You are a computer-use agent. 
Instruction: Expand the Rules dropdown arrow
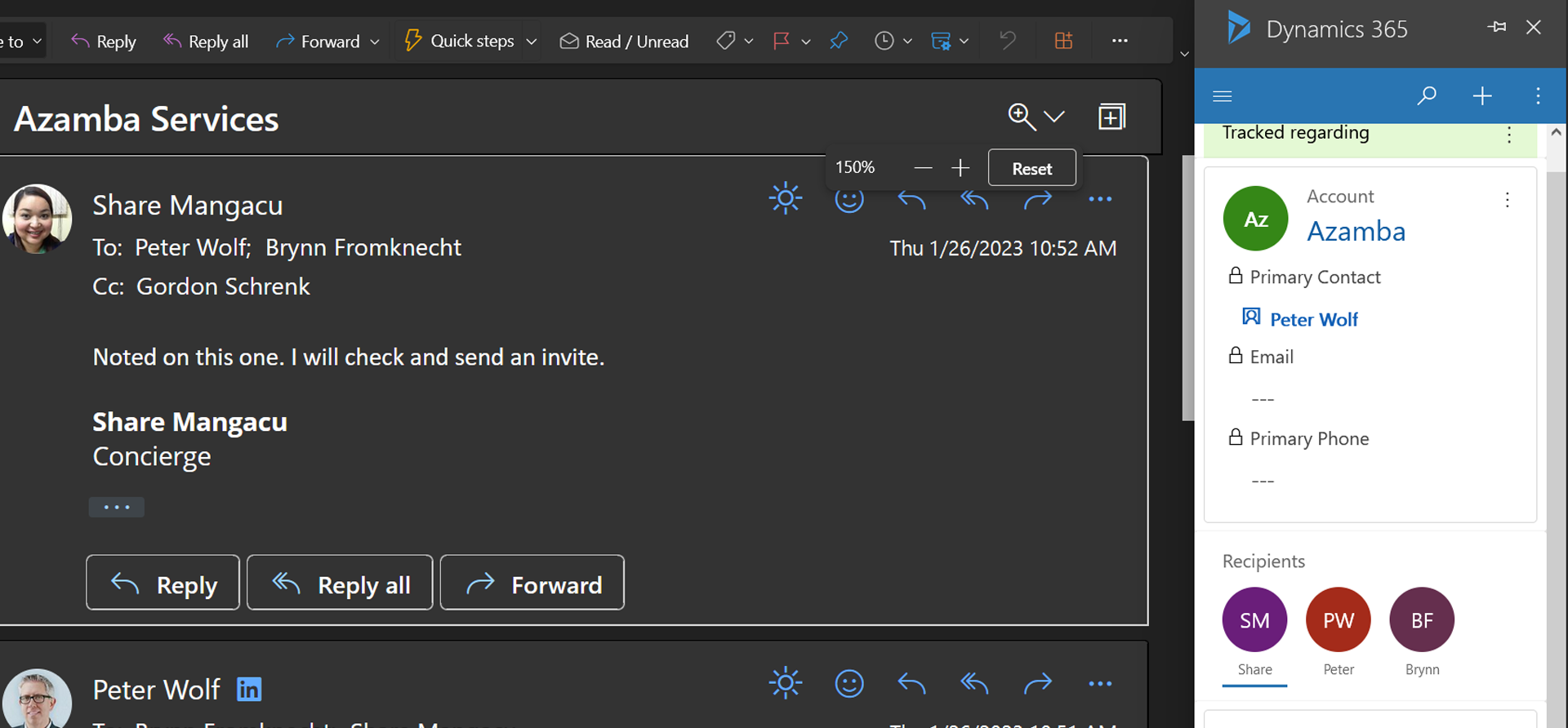click(x=964, y=42)
